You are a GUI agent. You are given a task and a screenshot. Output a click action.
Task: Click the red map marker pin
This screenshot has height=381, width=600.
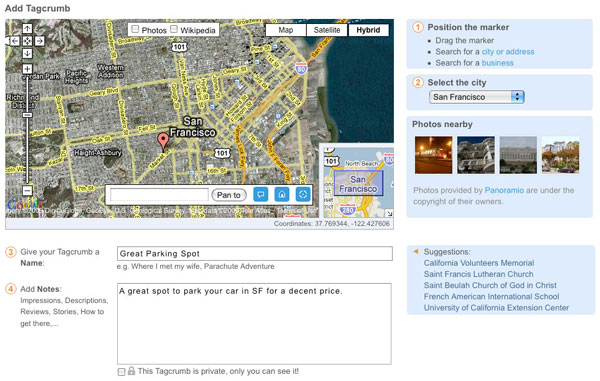pyautogui.click(x=163, y=142)
